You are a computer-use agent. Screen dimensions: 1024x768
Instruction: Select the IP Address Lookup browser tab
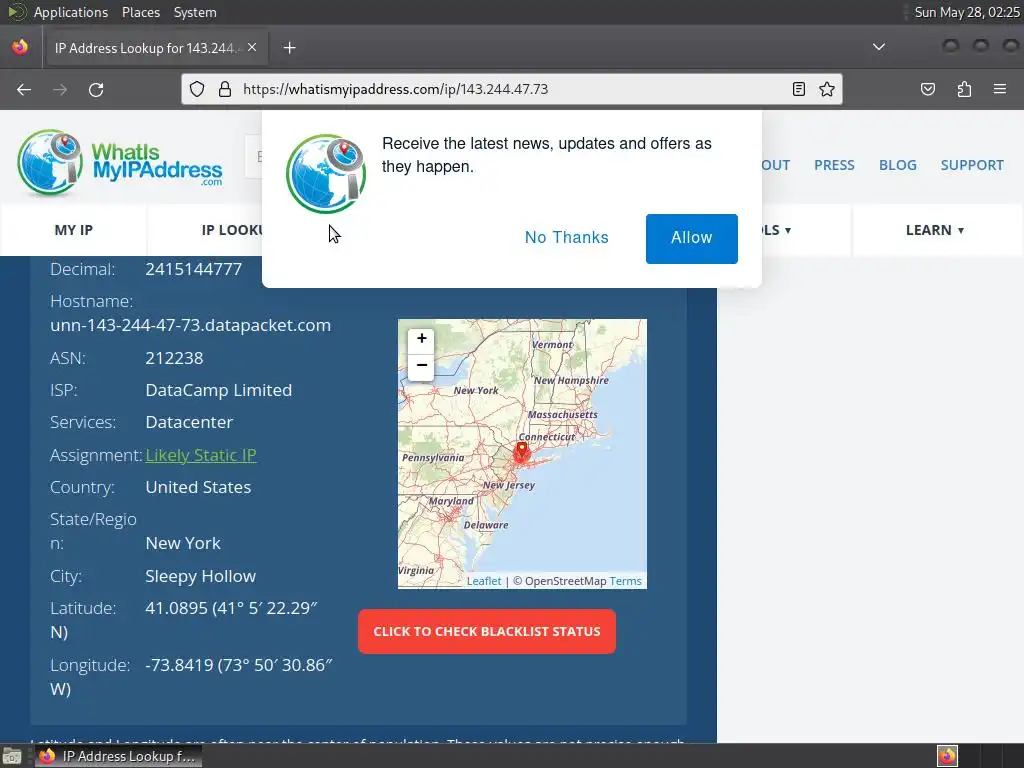click(x=155, y=48)
